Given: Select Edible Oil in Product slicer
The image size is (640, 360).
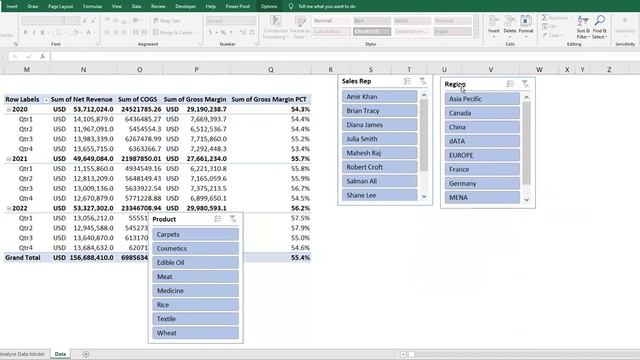Looking at the screenshot, I should (196, 262).
